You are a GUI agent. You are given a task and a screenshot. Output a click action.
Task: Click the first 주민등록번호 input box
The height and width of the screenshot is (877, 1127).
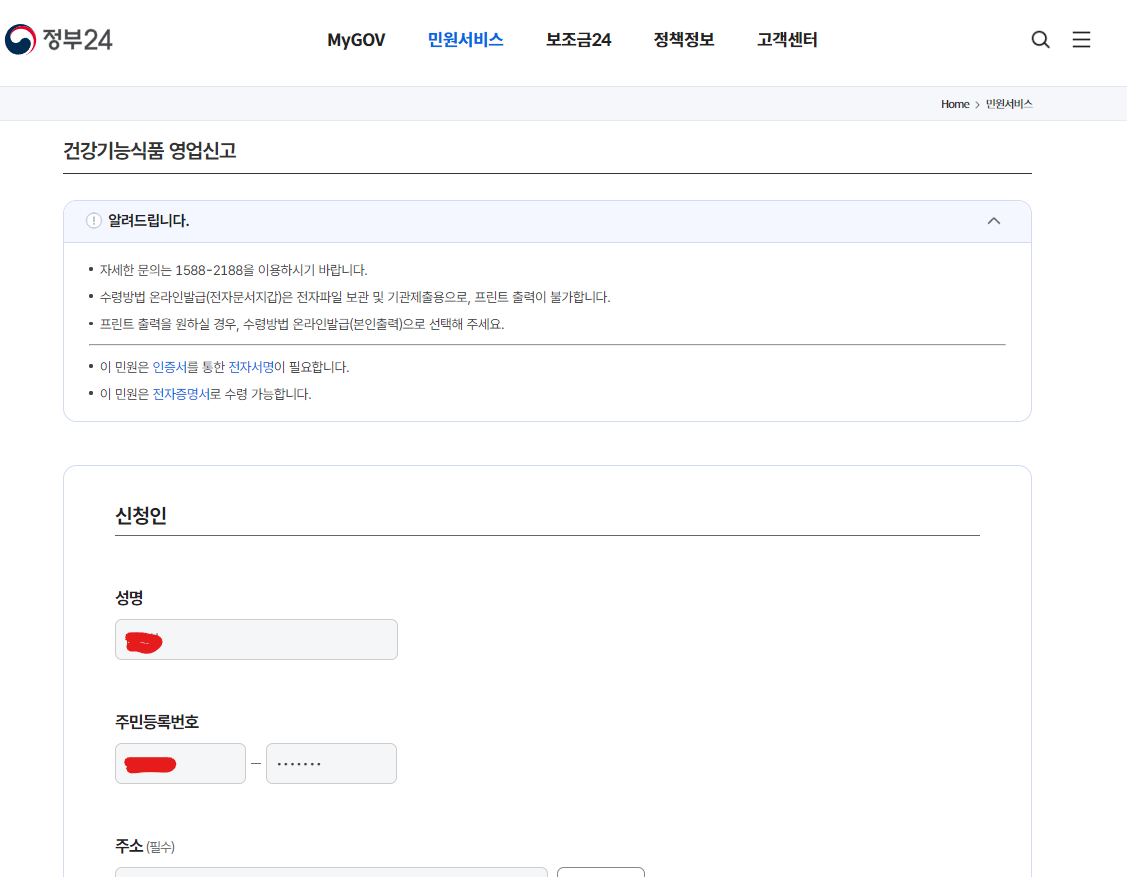pos(180,763)
